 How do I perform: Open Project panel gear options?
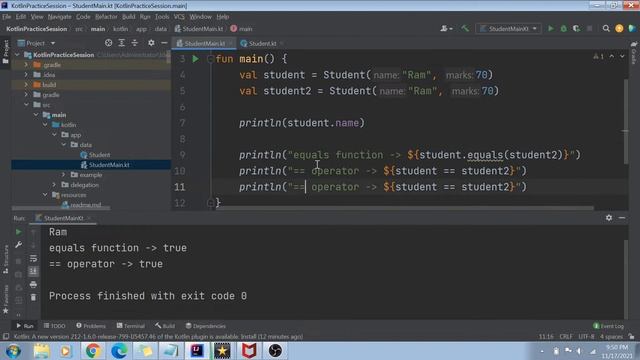tap(151, 43)
